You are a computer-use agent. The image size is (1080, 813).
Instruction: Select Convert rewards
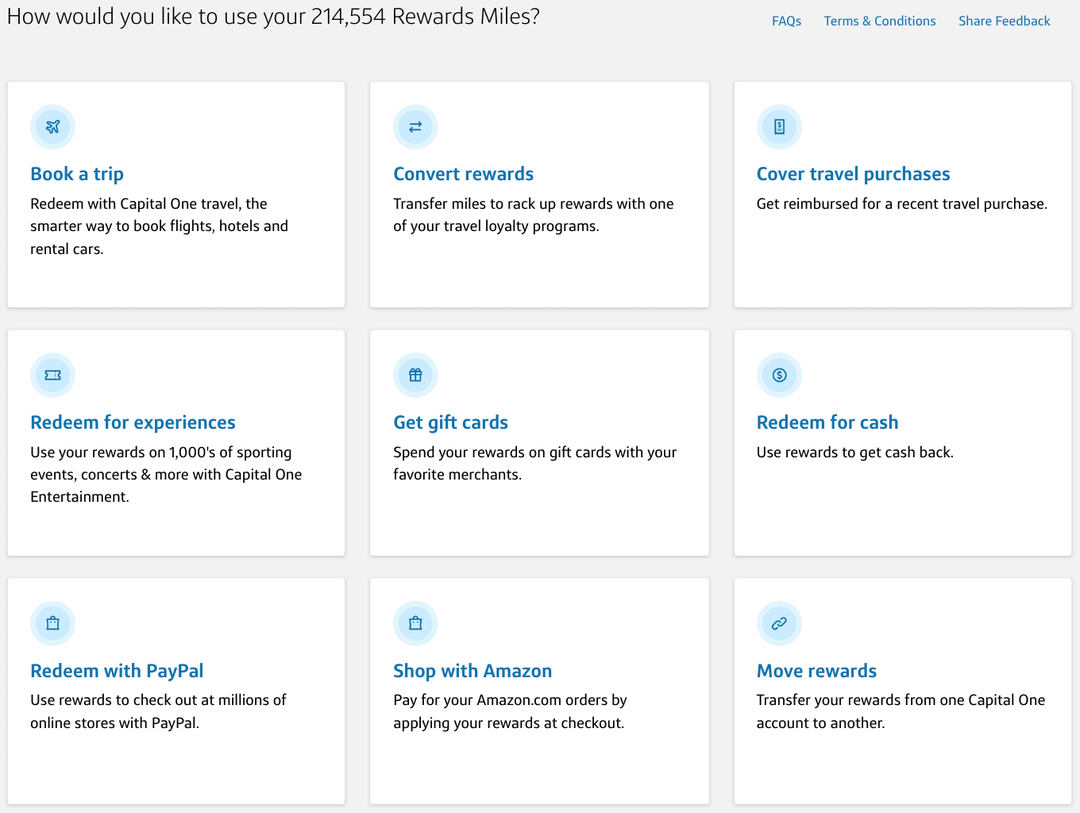click(463, 174)
